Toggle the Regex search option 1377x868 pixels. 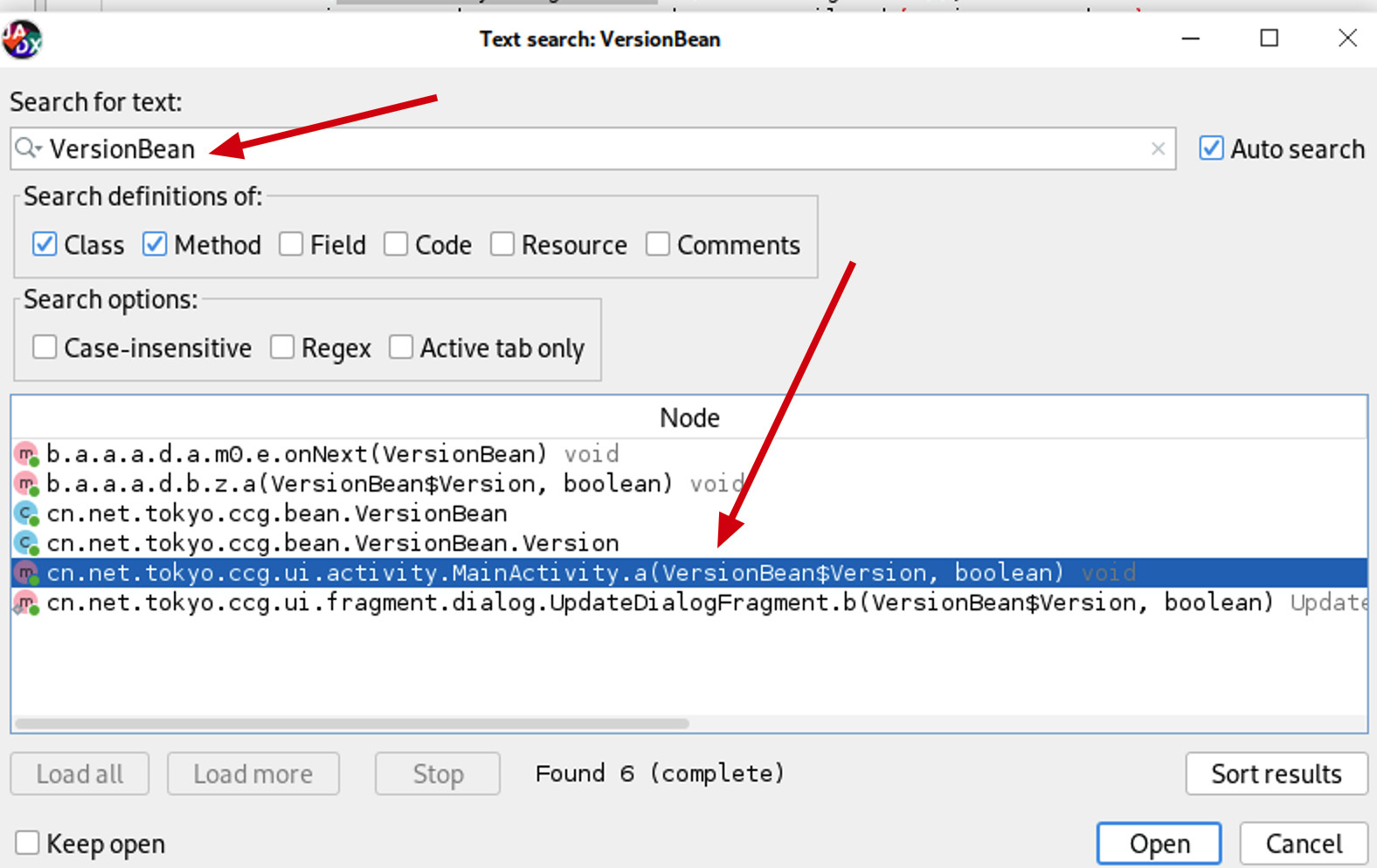click(282, 348)
